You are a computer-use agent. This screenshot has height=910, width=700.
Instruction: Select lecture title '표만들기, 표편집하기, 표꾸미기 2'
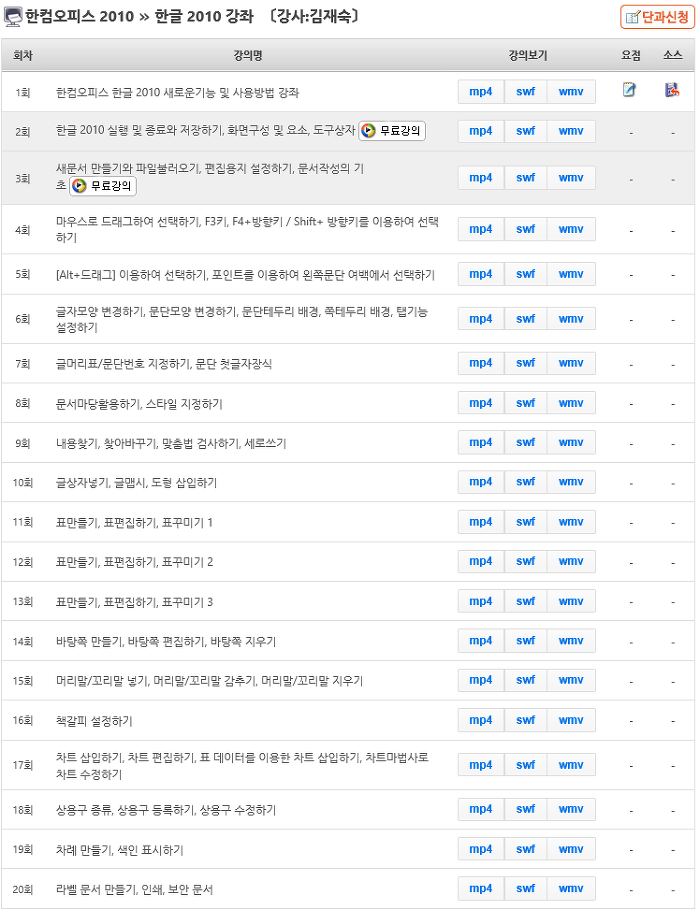coord(134,562)
